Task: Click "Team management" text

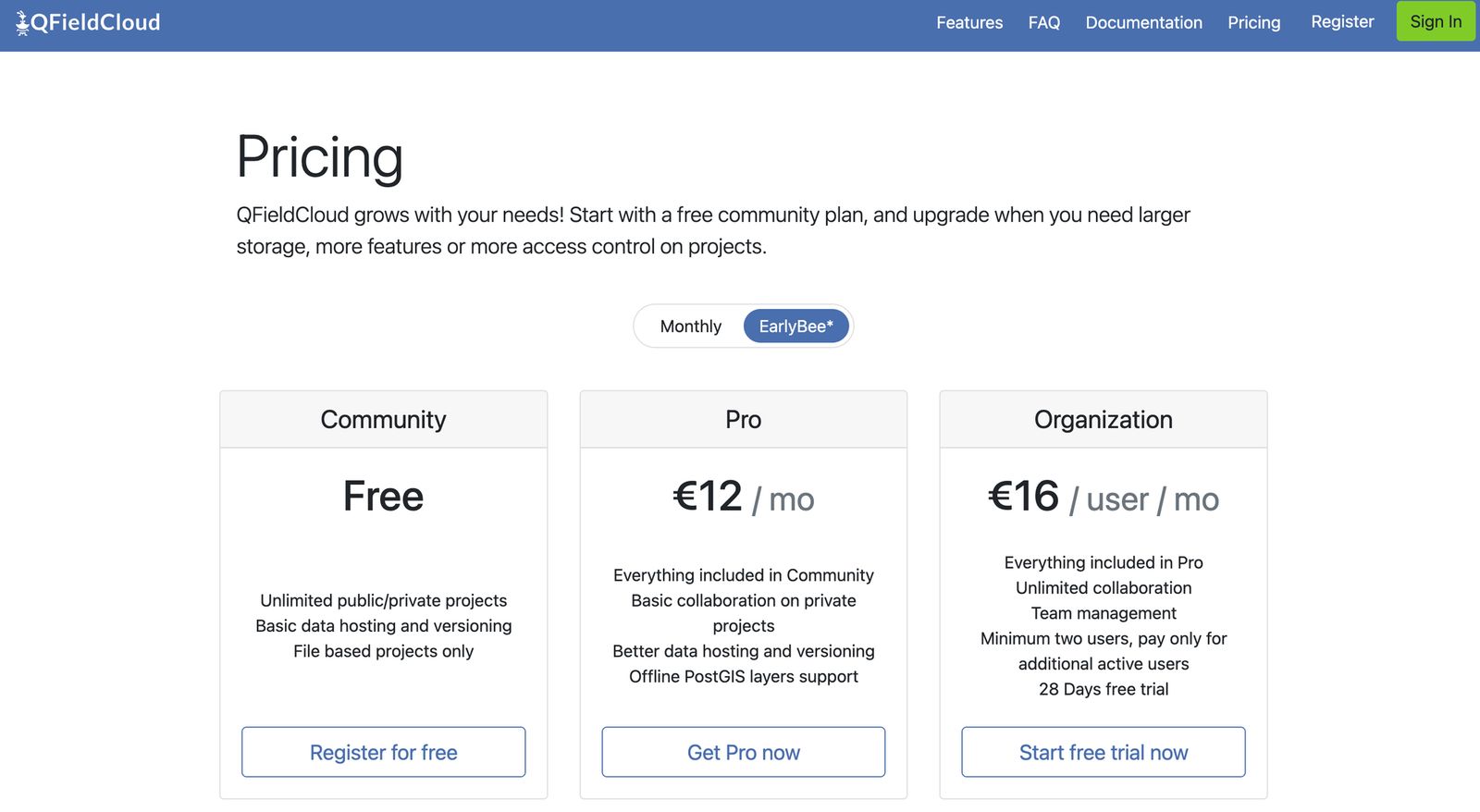Action: coord(1104,613)
